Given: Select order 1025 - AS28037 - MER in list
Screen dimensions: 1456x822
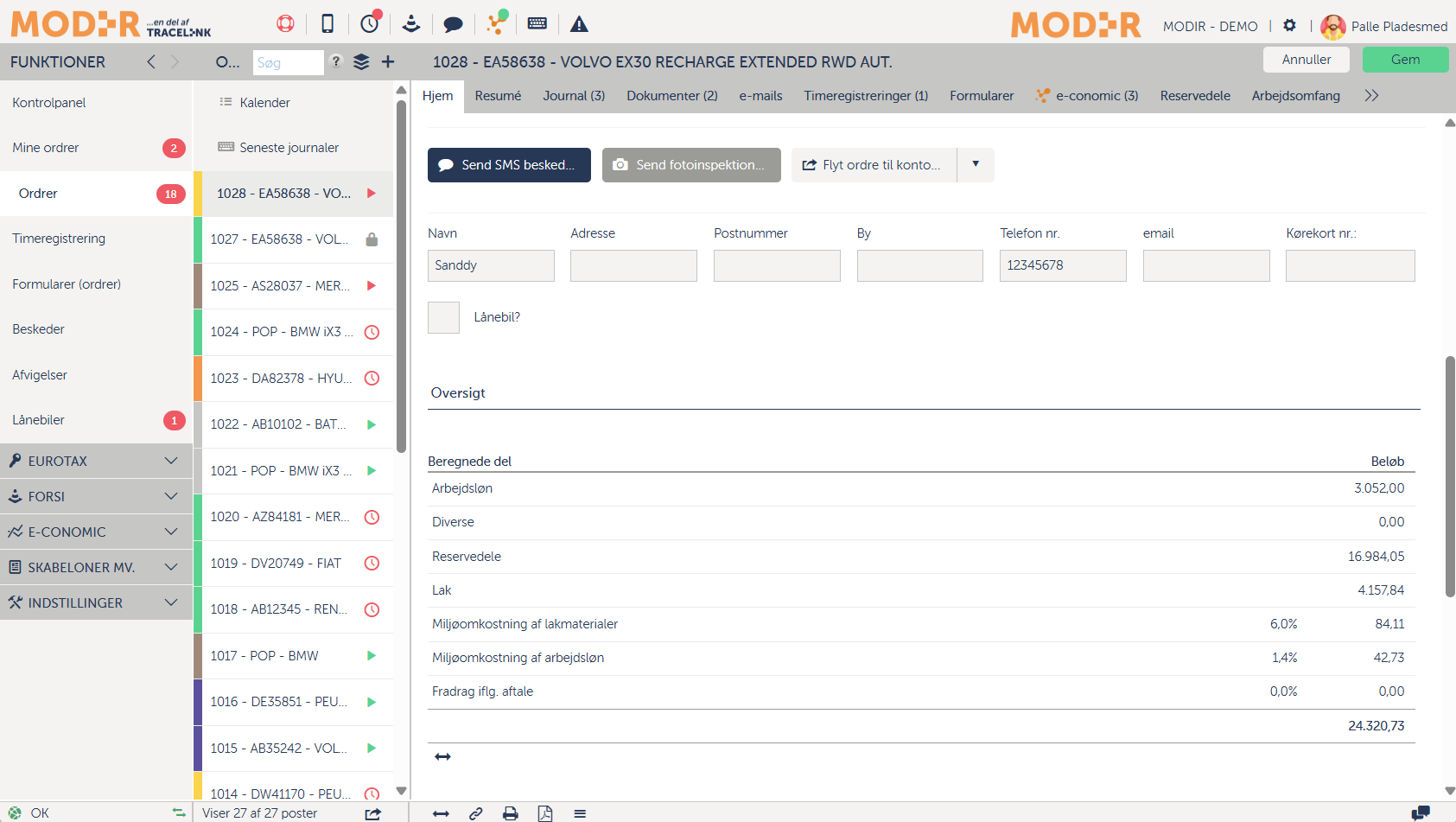Looking at the screenshot, I should [x=280, y=286].
